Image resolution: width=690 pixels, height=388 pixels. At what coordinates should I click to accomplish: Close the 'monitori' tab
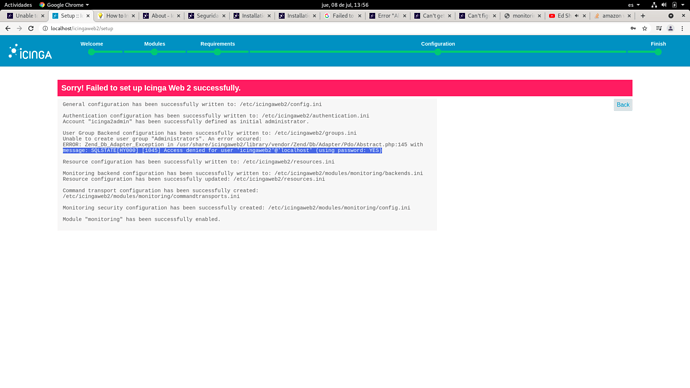(x=539, y=15)
